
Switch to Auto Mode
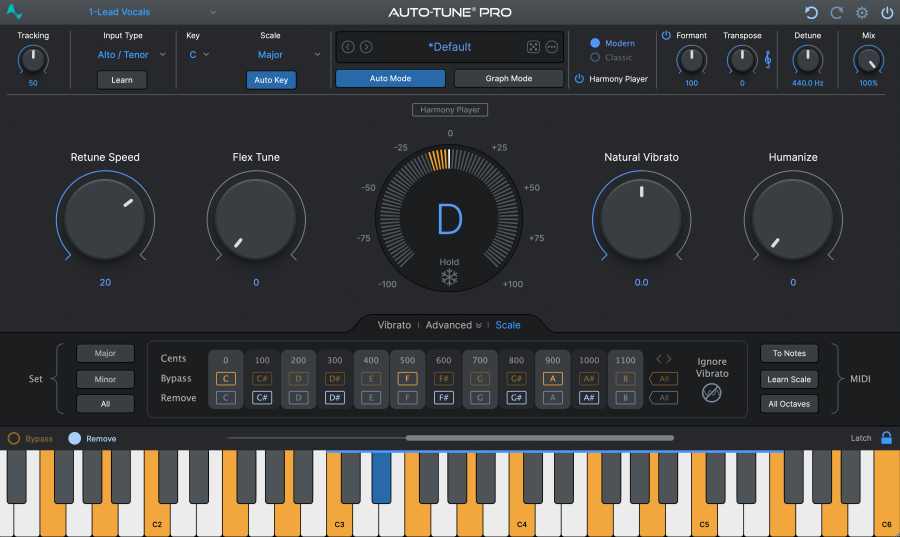click(390, 79)
